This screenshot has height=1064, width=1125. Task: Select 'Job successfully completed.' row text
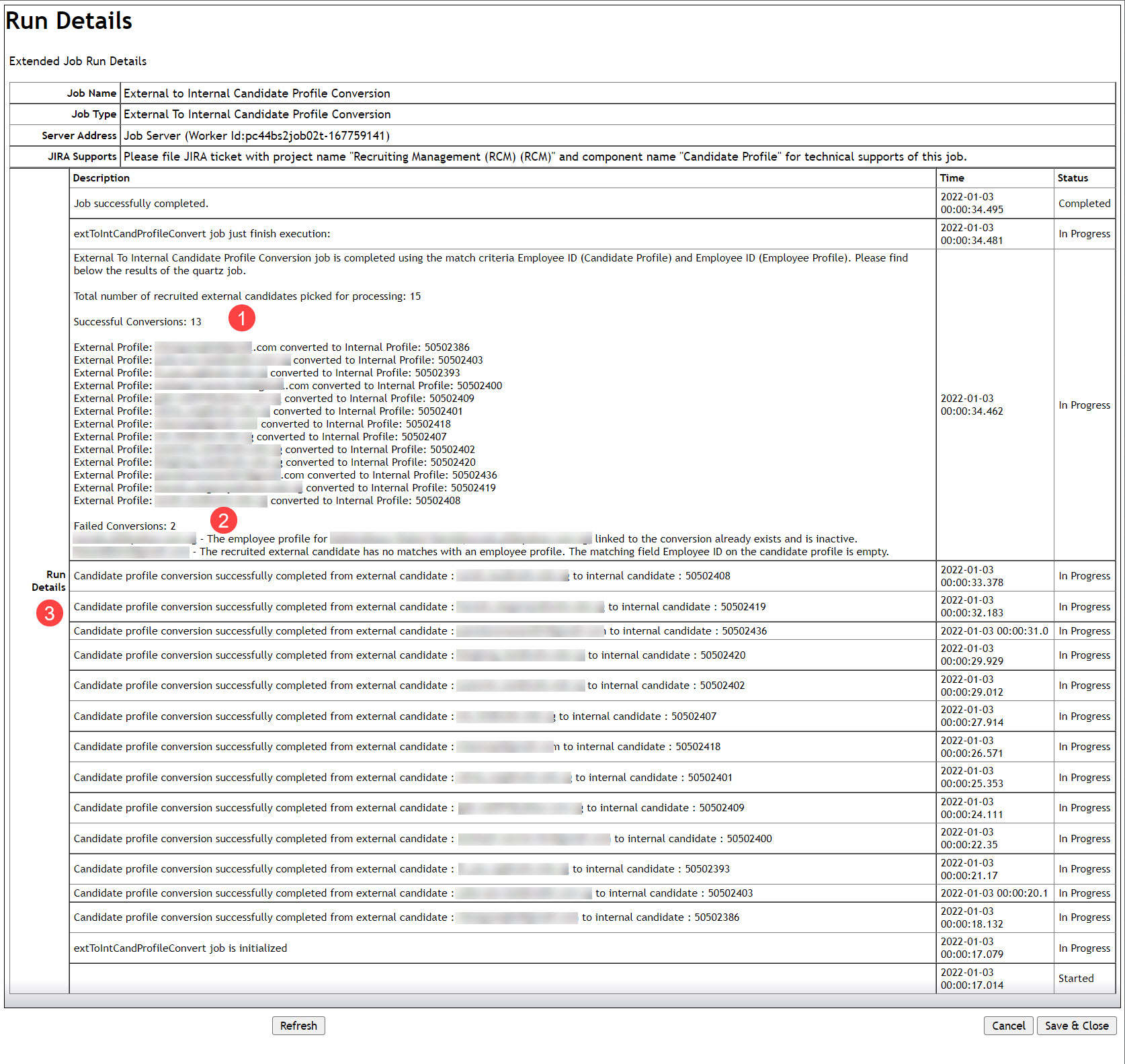[x=141, y=204]
